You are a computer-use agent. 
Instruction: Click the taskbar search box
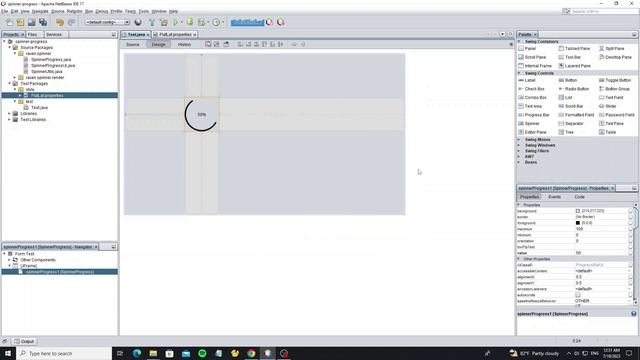click(64, 353)
